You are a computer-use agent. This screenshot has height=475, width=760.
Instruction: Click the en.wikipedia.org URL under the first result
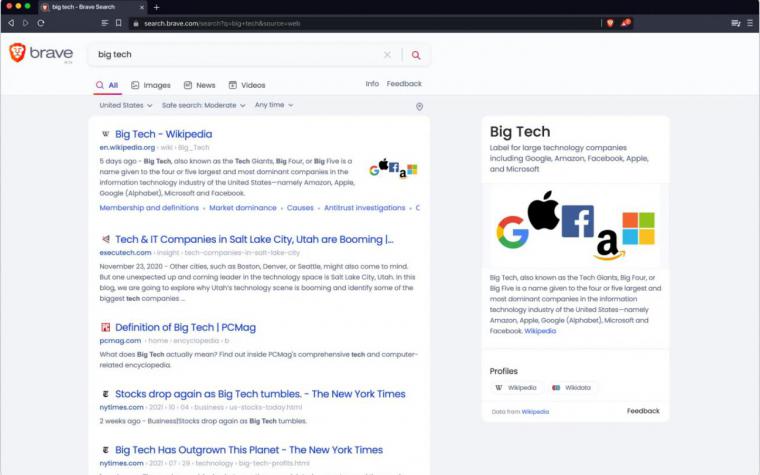click(x=127, y=147)
